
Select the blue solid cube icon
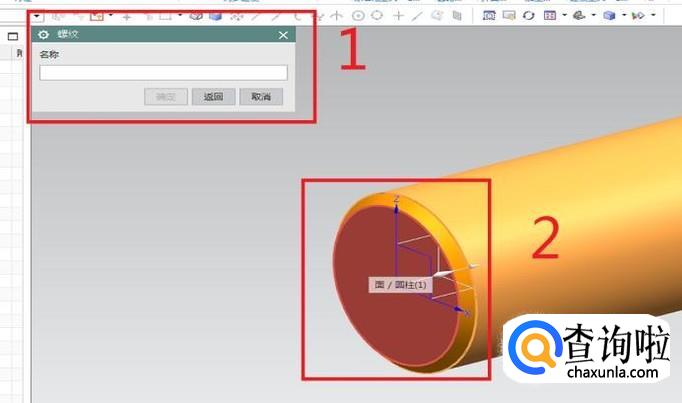(x=215, y=16)
